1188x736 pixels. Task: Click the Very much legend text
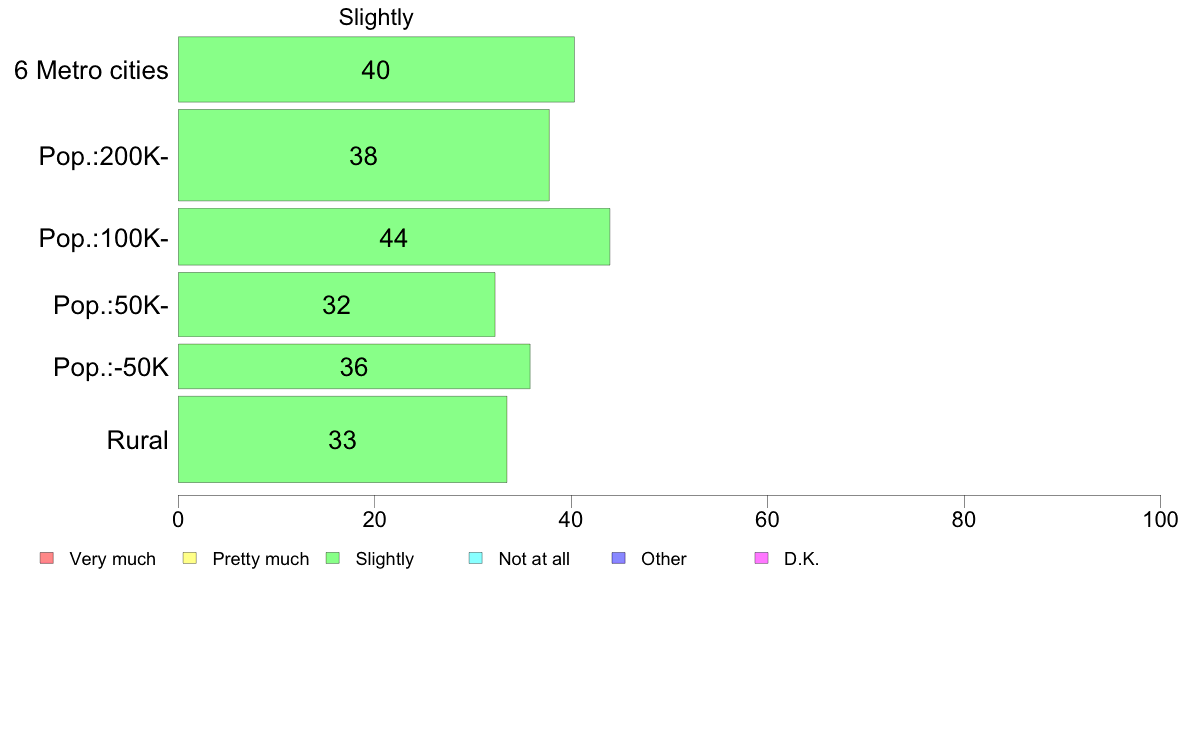point(112,559)
